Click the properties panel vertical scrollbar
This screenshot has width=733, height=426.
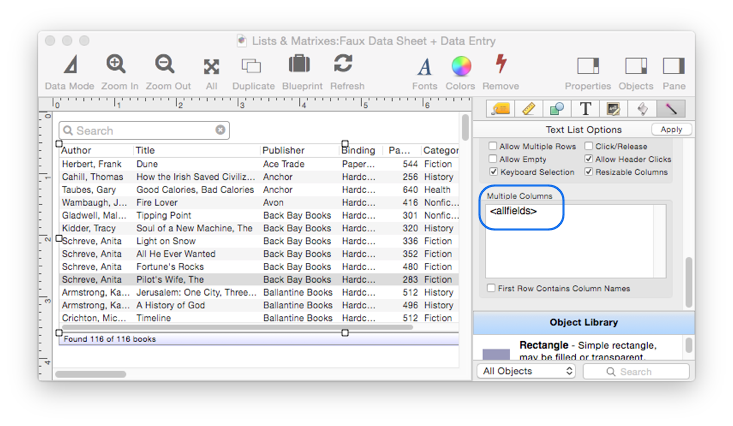(689, 282)
